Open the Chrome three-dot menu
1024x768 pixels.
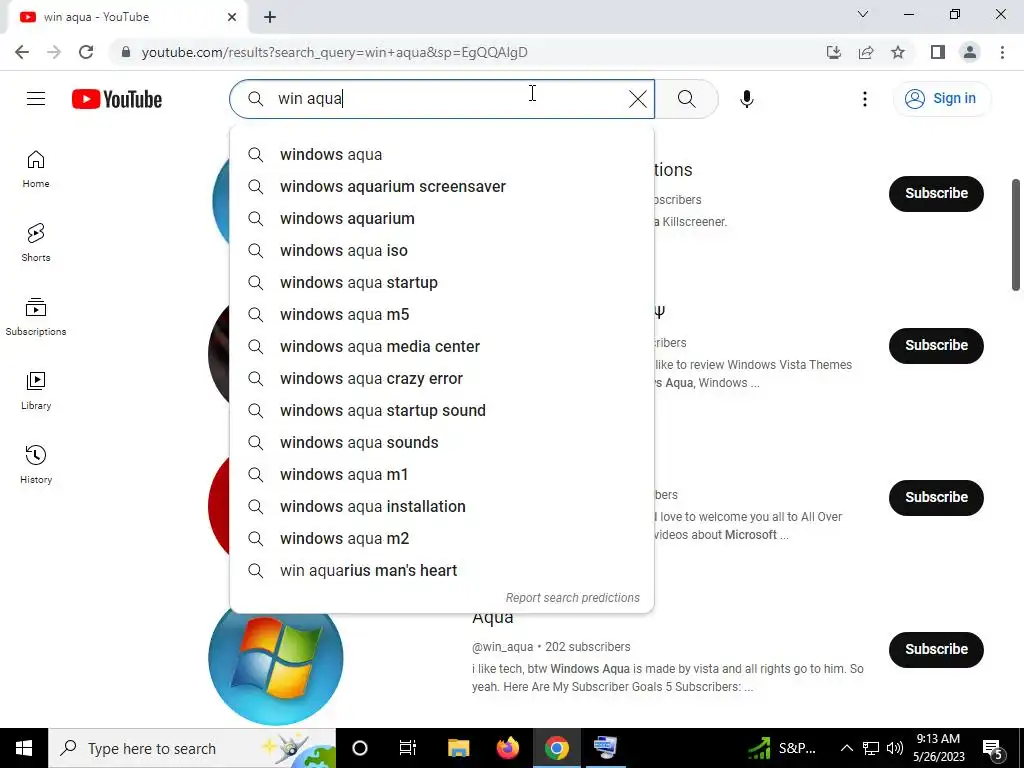click(x=1002, y=52)
